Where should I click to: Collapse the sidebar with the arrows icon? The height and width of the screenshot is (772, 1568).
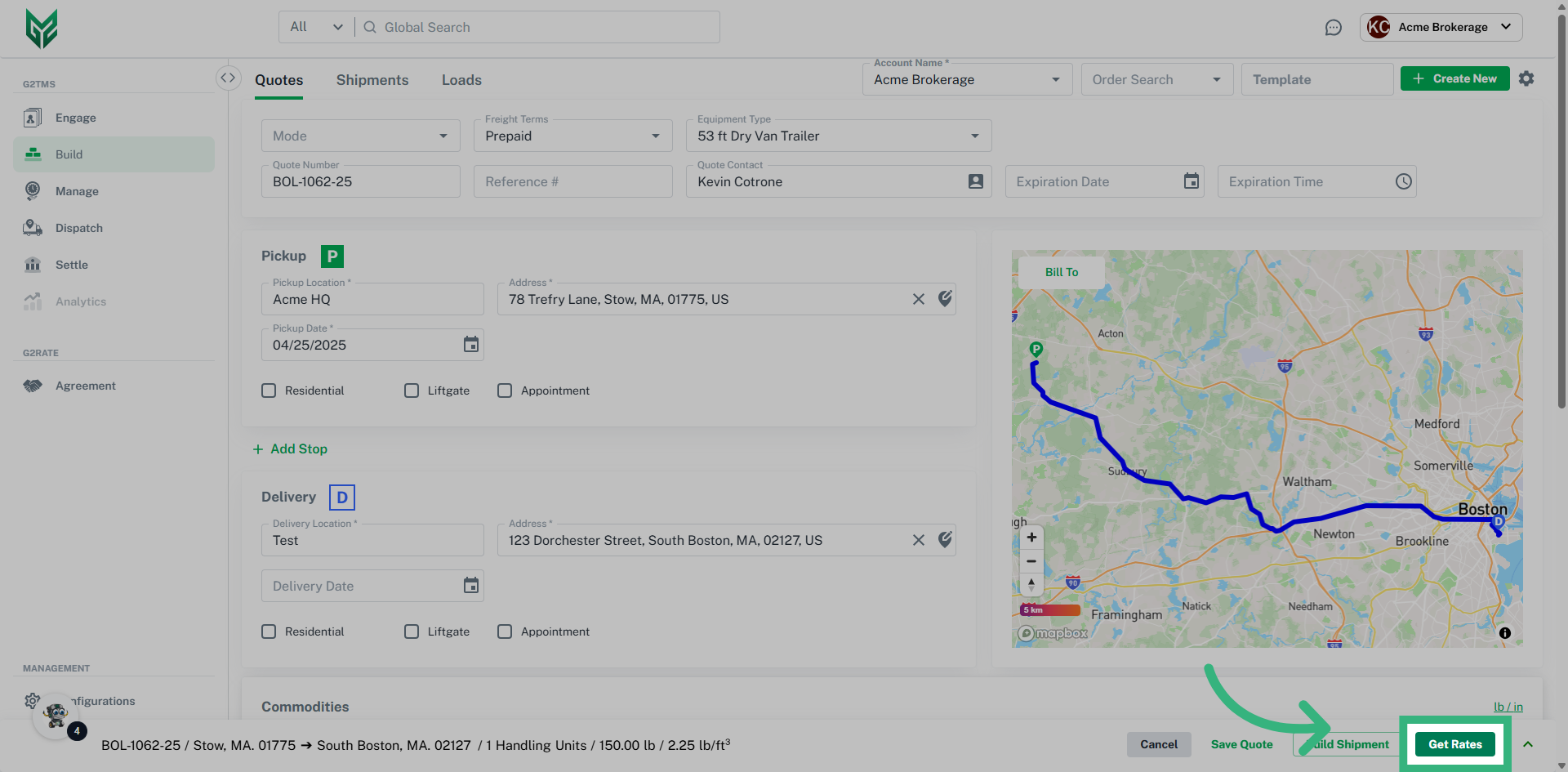pyautogui.click(x=228, y=78)
